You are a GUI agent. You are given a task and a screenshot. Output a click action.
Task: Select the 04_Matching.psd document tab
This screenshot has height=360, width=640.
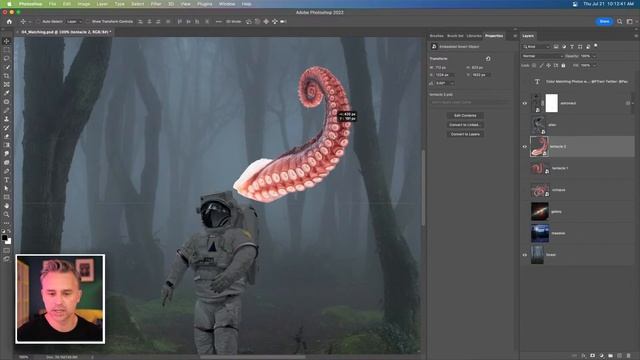click(x=65, y=32)
